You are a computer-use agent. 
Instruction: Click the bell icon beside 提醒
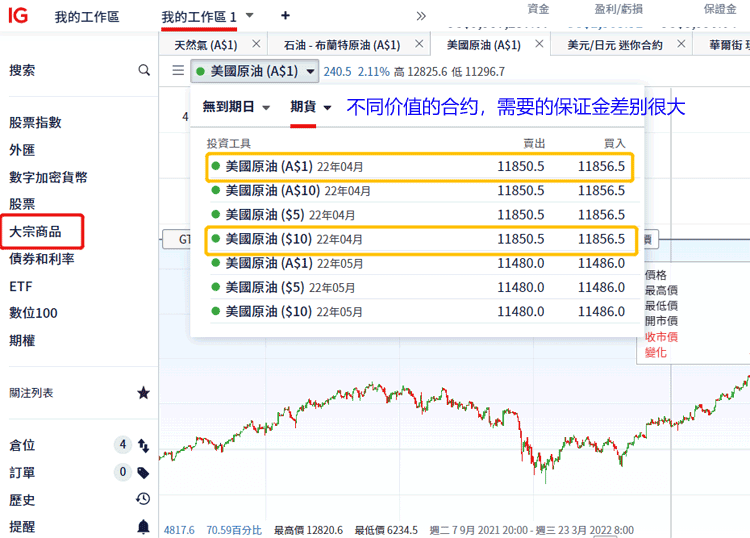click(x=143, y=526)
